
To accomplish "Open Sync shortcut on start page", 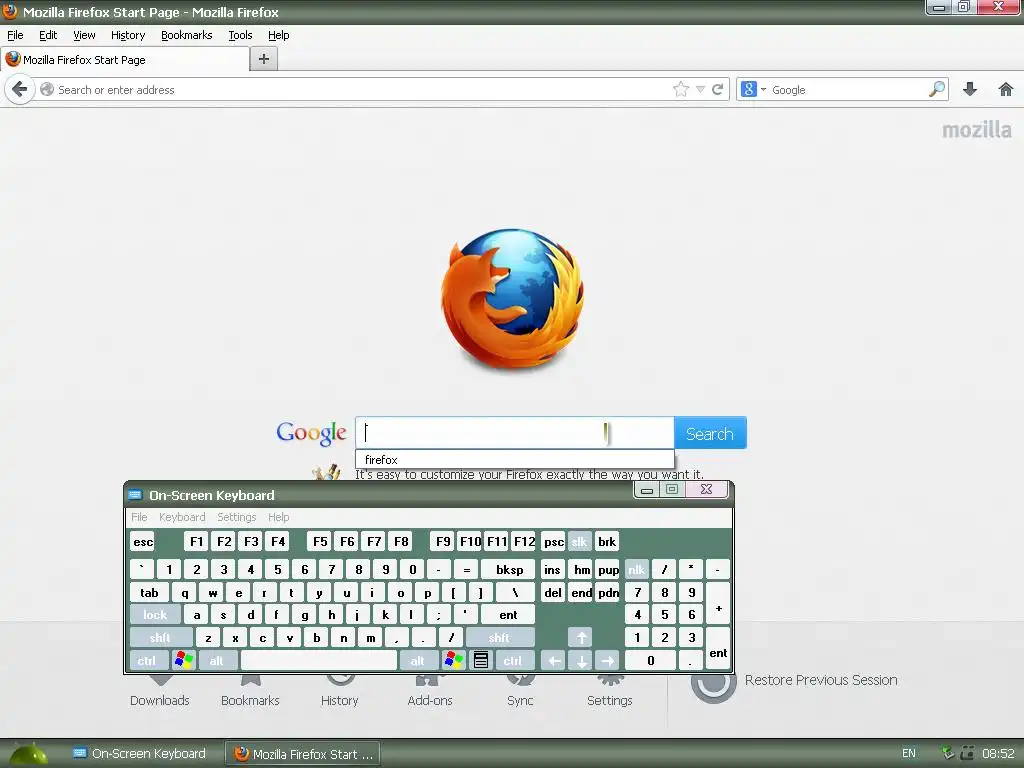I will click(520, 692).
